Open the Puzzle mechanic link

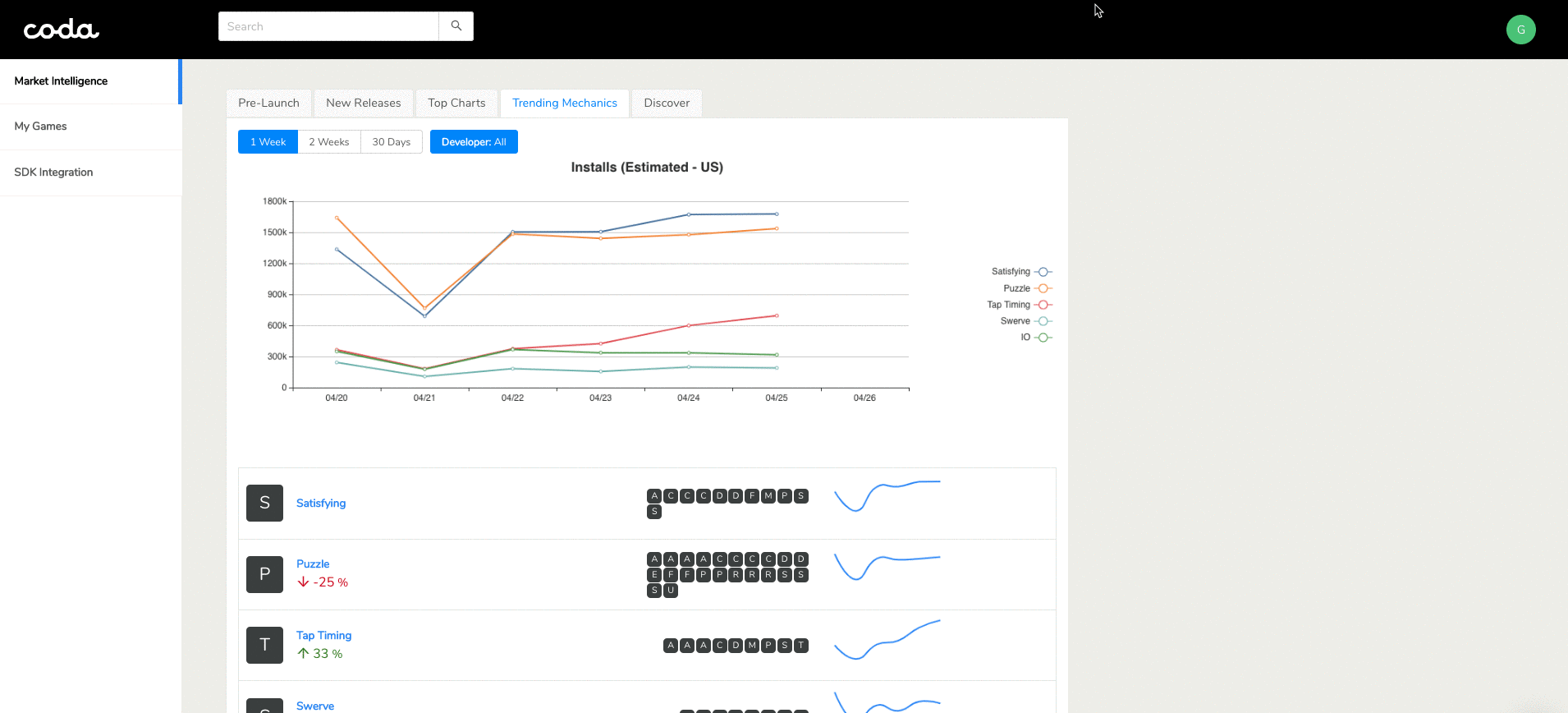point(313,564)
